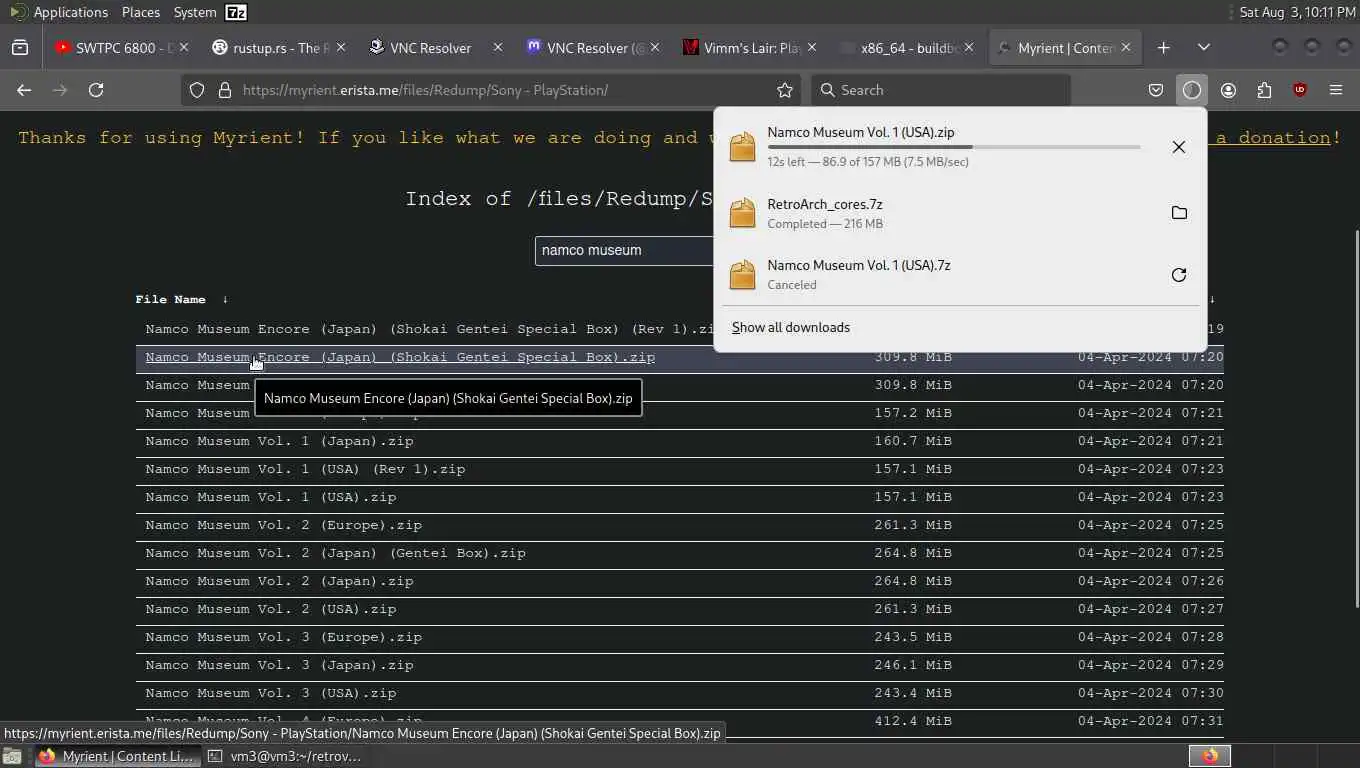This screenshot has height=768, width=1360.
Task: Cancel the Namco Museum Vol. 1 zip download
Action: (1179, 147)
